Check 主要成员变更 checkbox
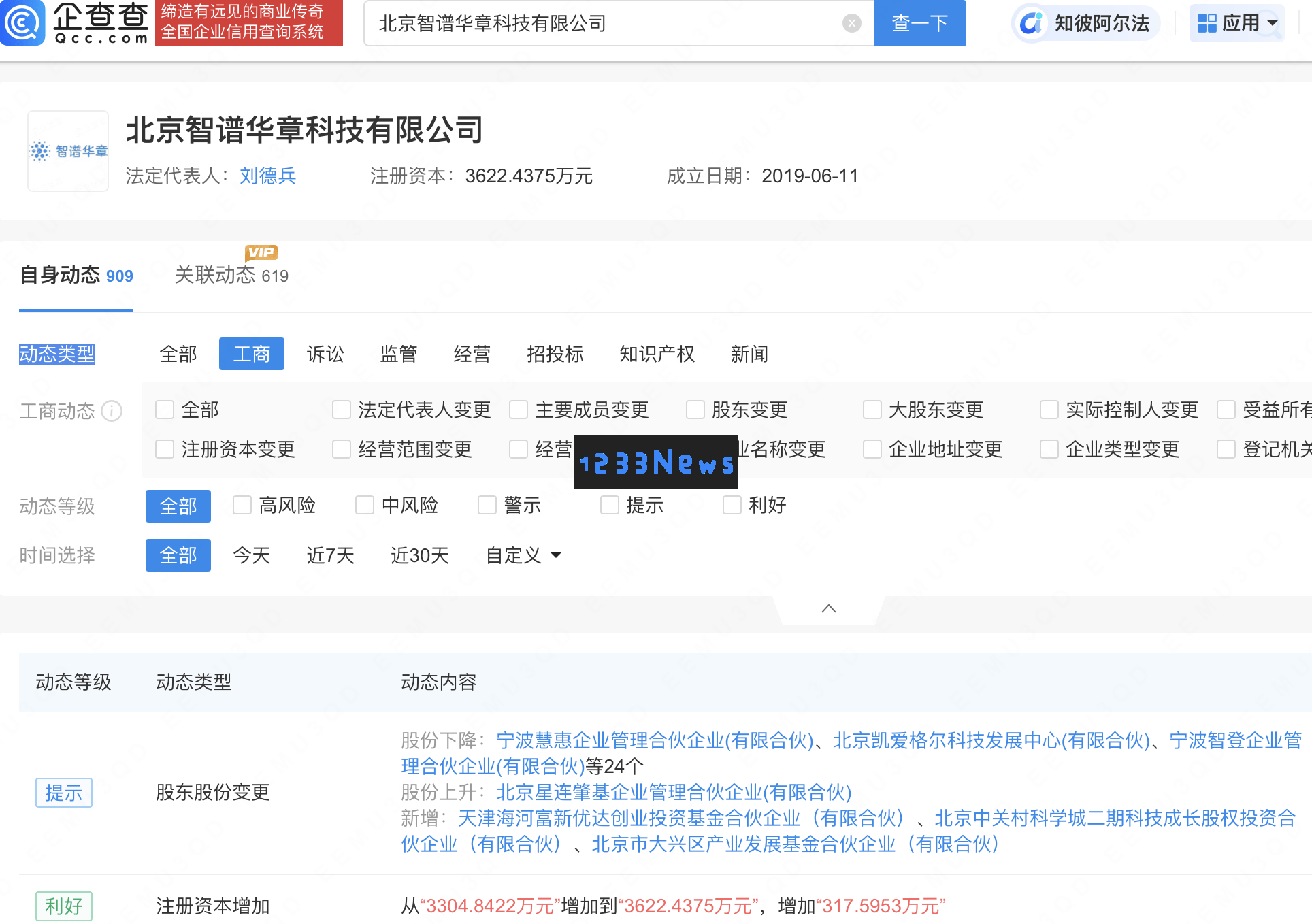1312x924 pixels. tap(519, 410)
